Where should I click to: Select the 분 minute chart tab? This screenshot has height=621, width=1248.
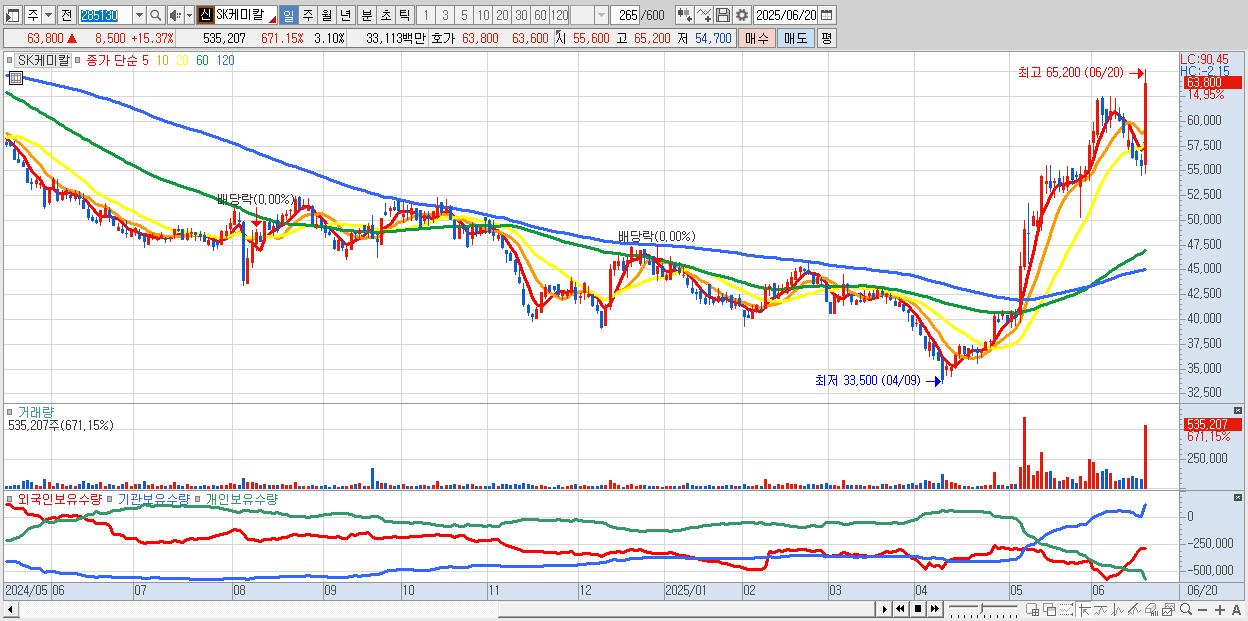[366, 15]
